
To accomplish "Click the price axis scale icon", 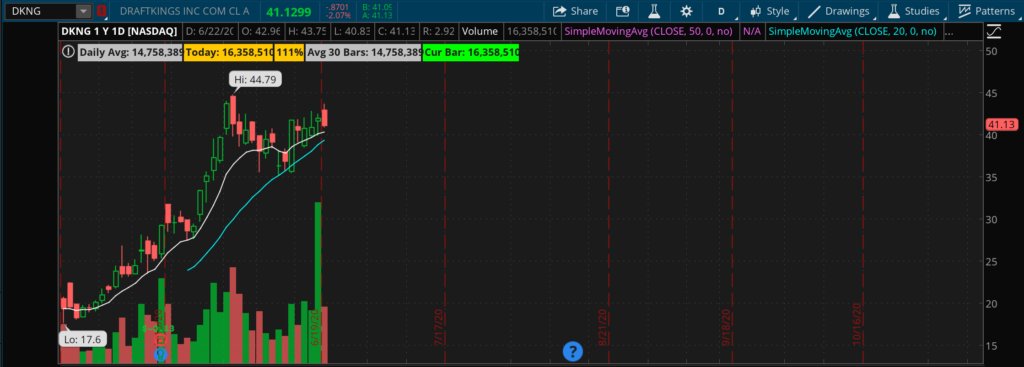I will (x=995, y=31).
